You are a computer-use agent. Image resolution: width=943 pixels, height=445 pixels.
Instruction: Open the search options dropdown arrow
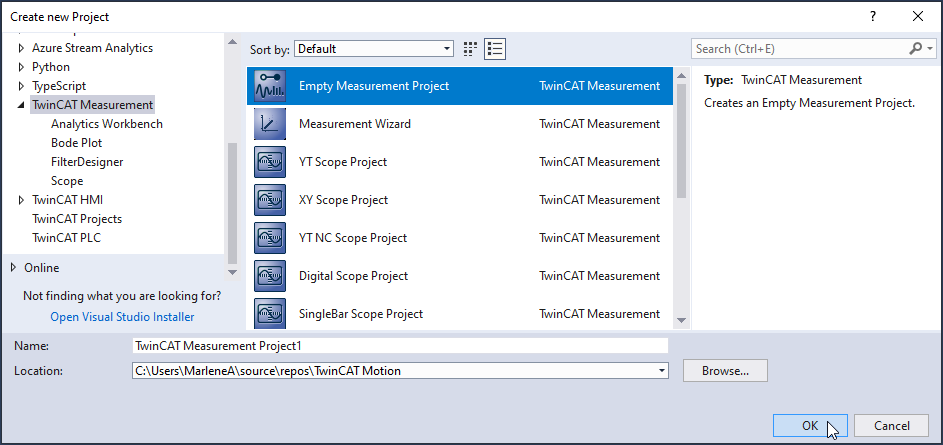930,49
